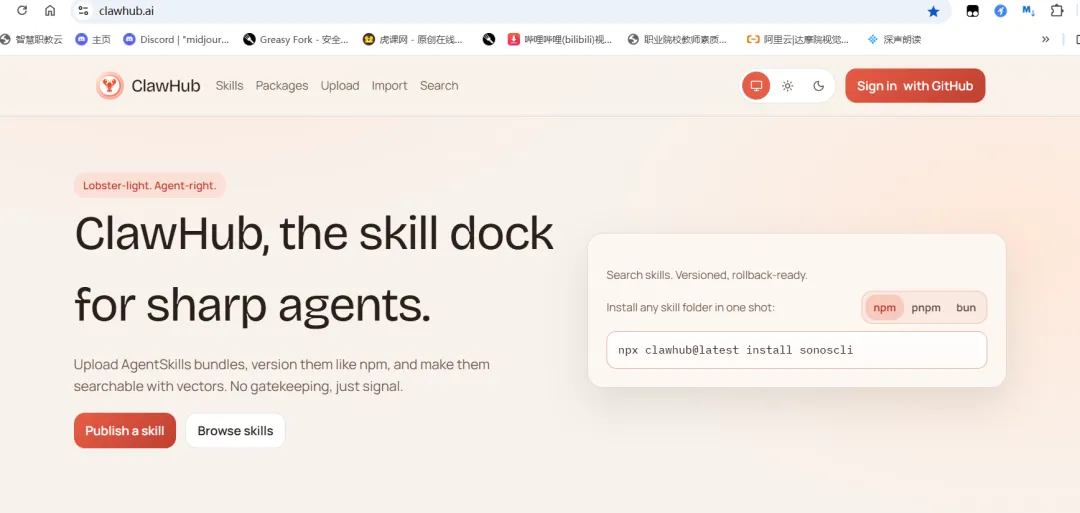Select the pnpm package manager tab
Image resolution: width=1080 pixels, height=513 pixels.
point(926,307)
